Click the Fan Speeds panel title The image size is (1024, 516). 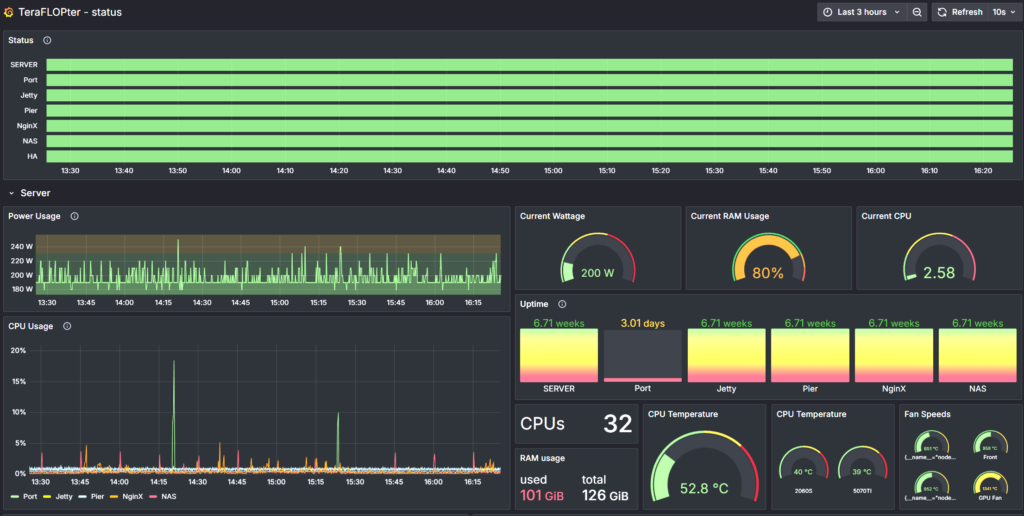(x=927, y=414)
